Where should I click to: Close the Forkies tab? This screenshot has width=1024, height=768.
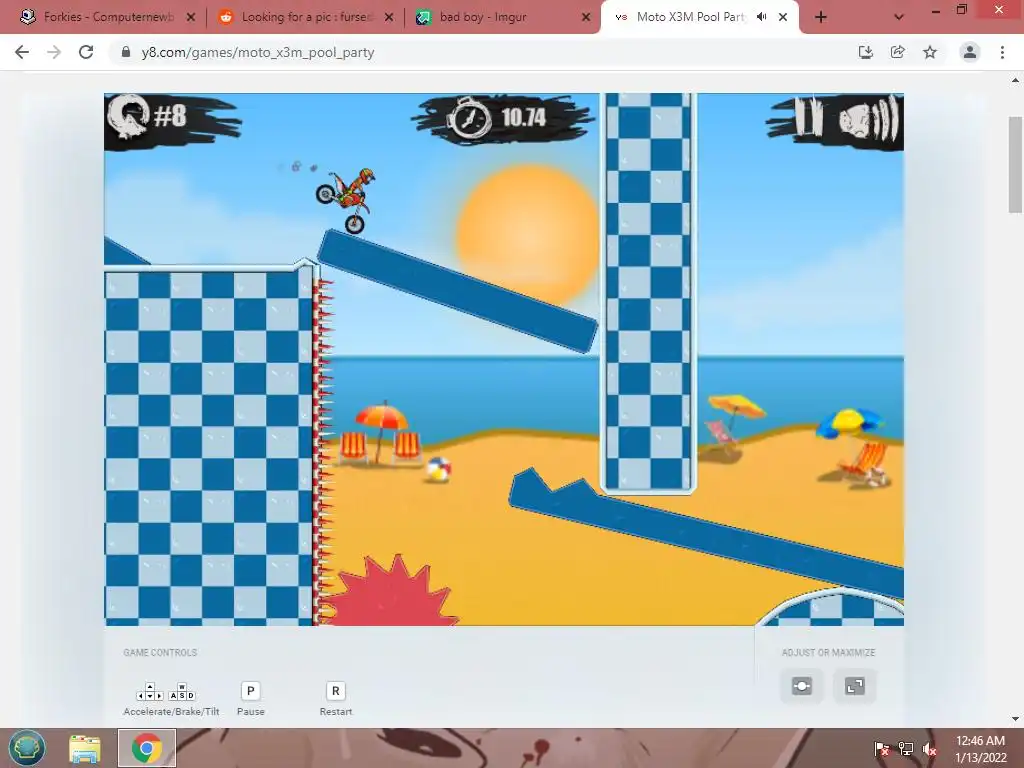[x=191, y=17]
